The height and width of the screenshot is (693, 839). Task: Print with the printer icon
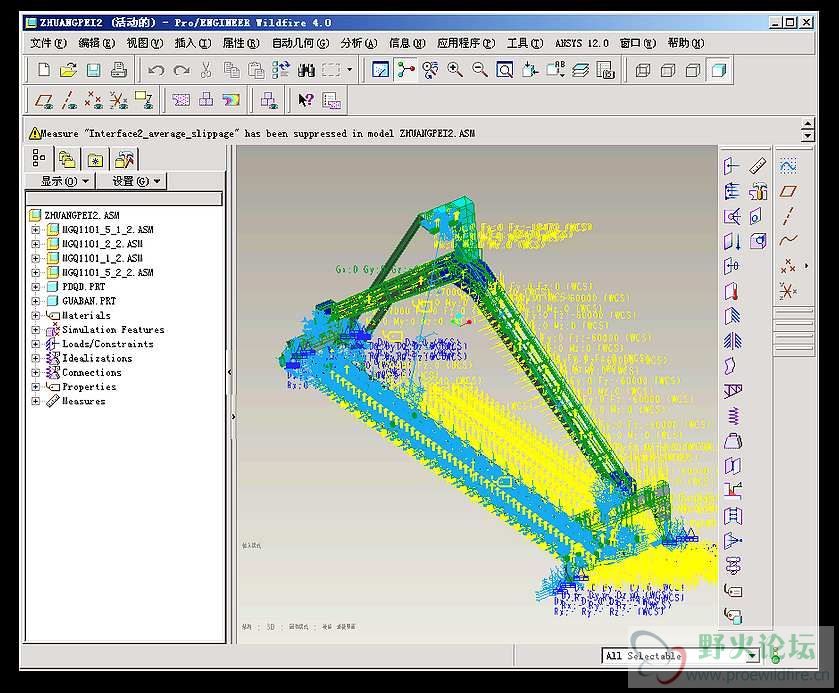[x=118, y=70]
